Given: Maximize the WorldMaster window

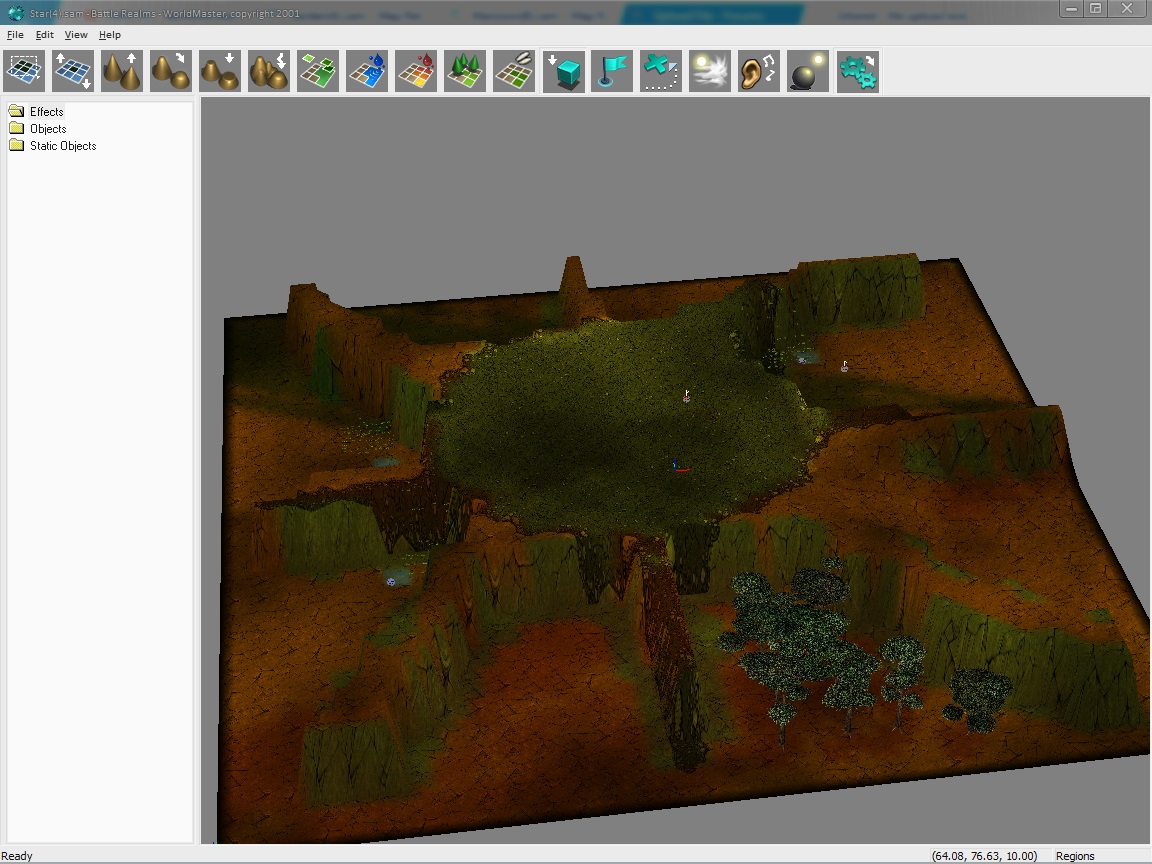Looking at the screenshot, I should pos(1095,9).
